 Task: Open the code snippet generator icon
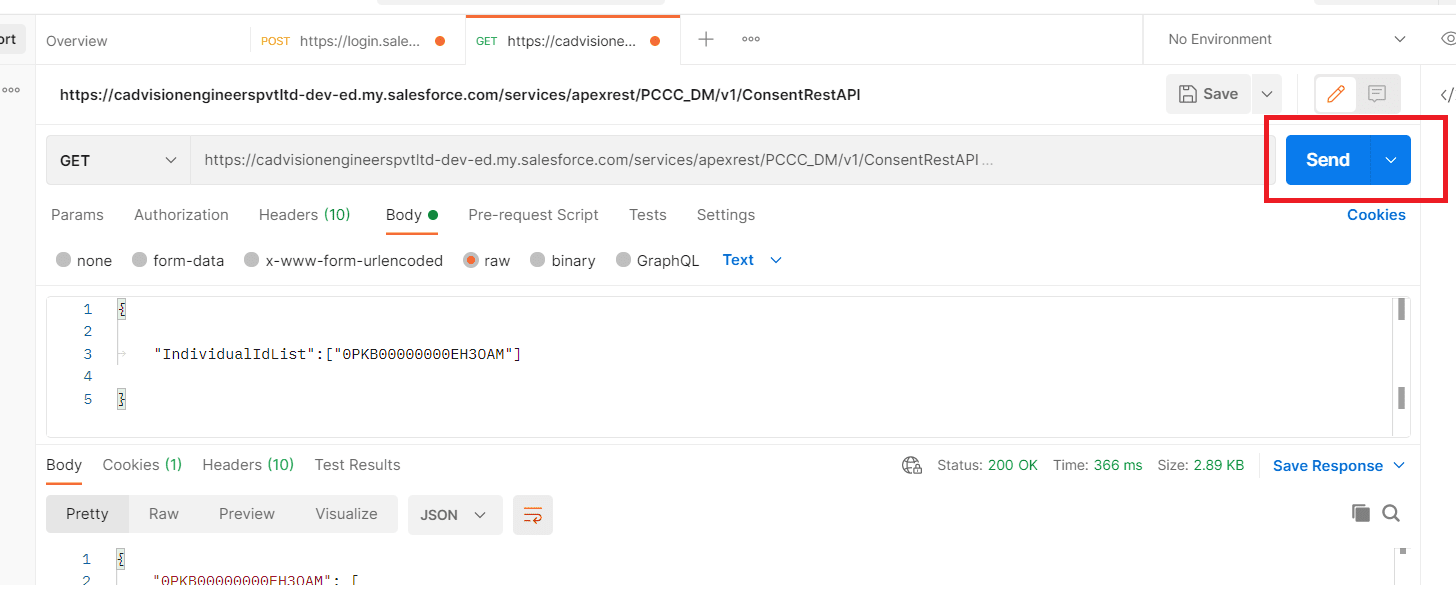1449,94
